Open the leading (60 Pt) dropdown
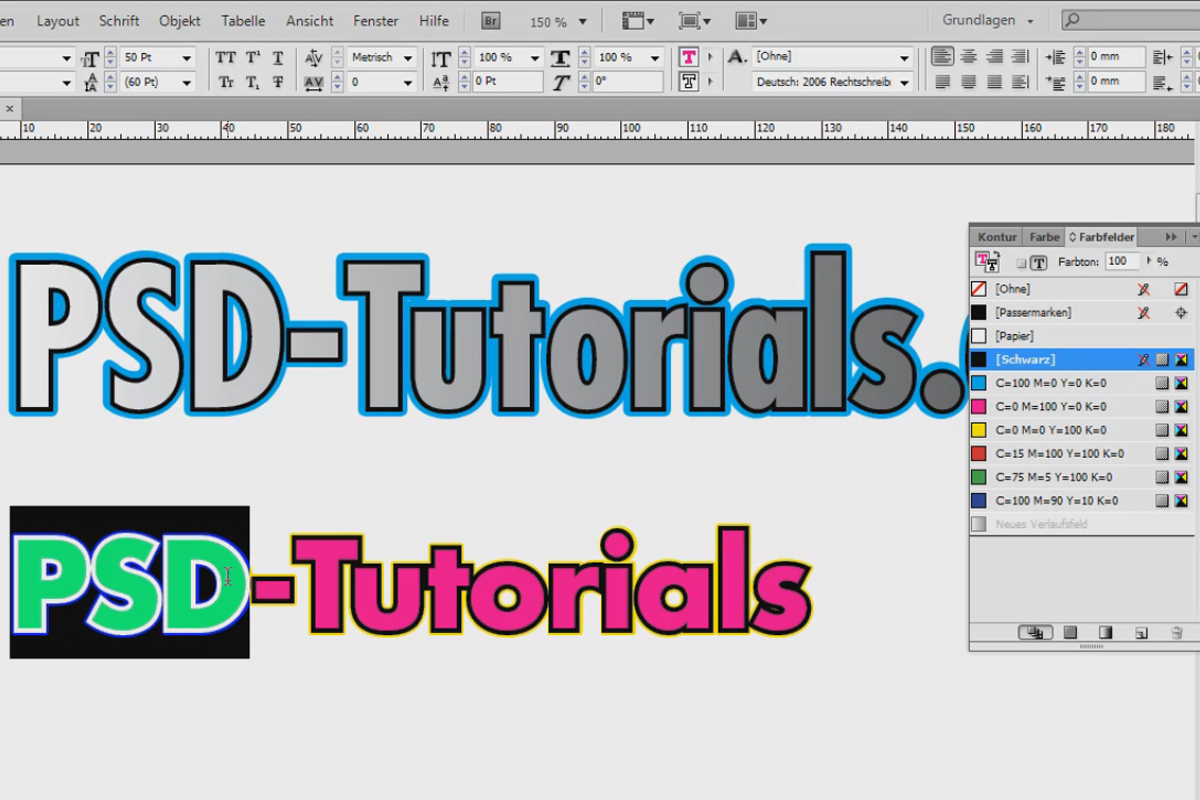Image resolution: width=1200 pixels, height=800 pixels. coord(186,83)
